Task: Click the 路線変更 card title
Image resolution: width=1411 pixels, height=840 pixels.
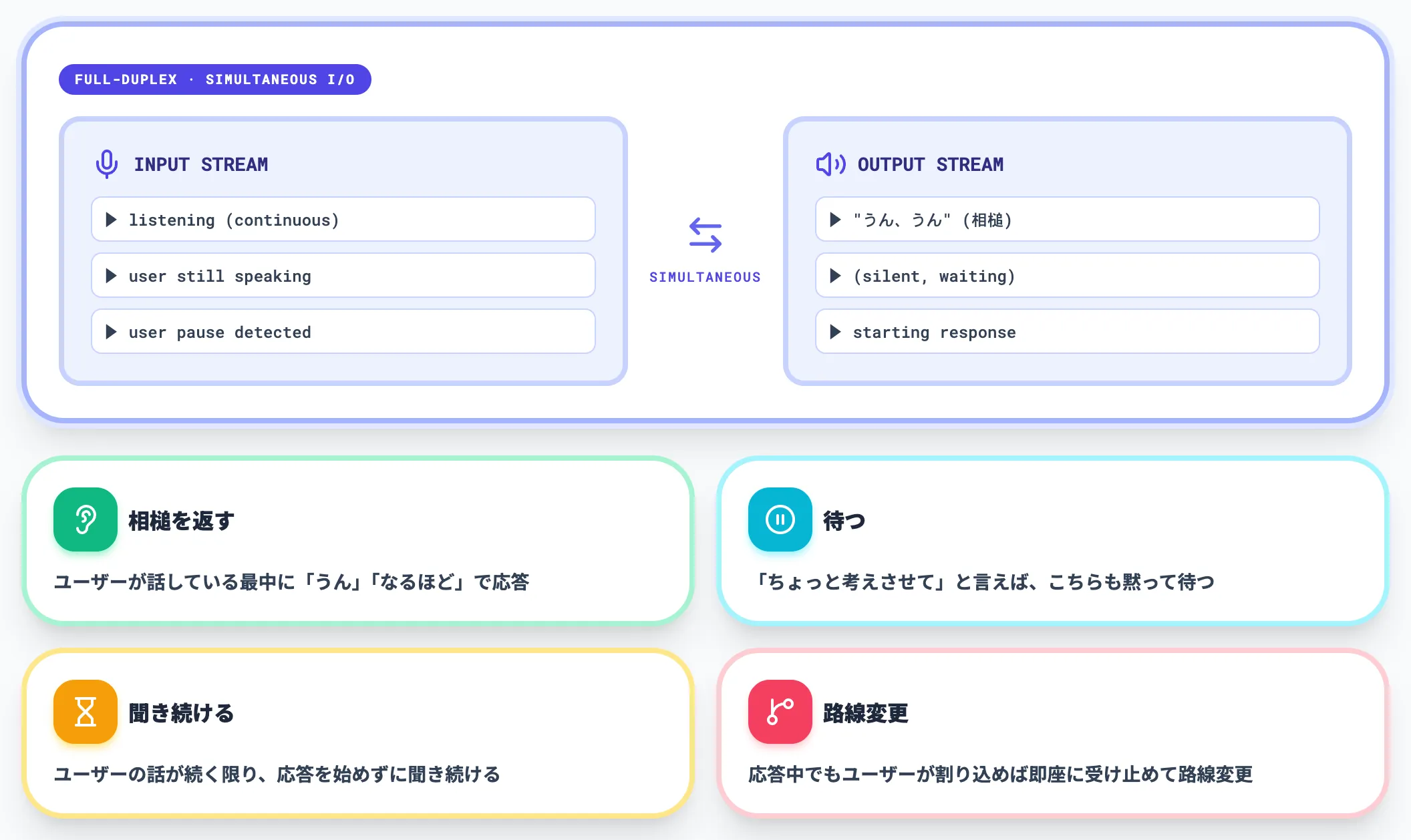Action: [866, 713]
